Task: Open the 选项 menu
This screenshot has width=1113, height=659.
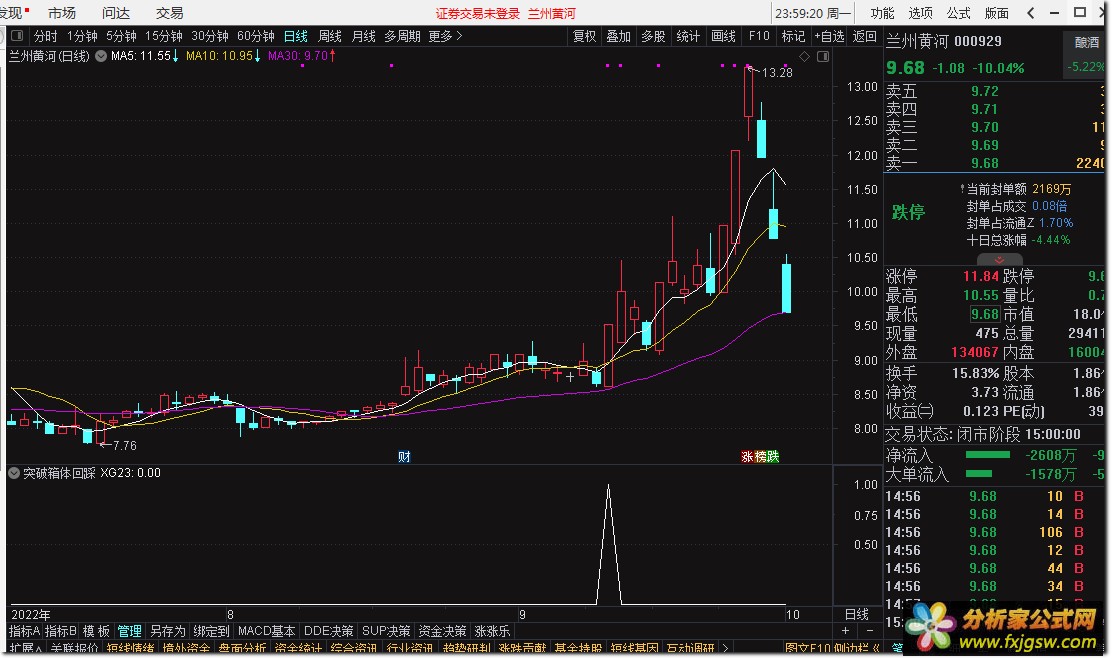Action: [920, 13]
